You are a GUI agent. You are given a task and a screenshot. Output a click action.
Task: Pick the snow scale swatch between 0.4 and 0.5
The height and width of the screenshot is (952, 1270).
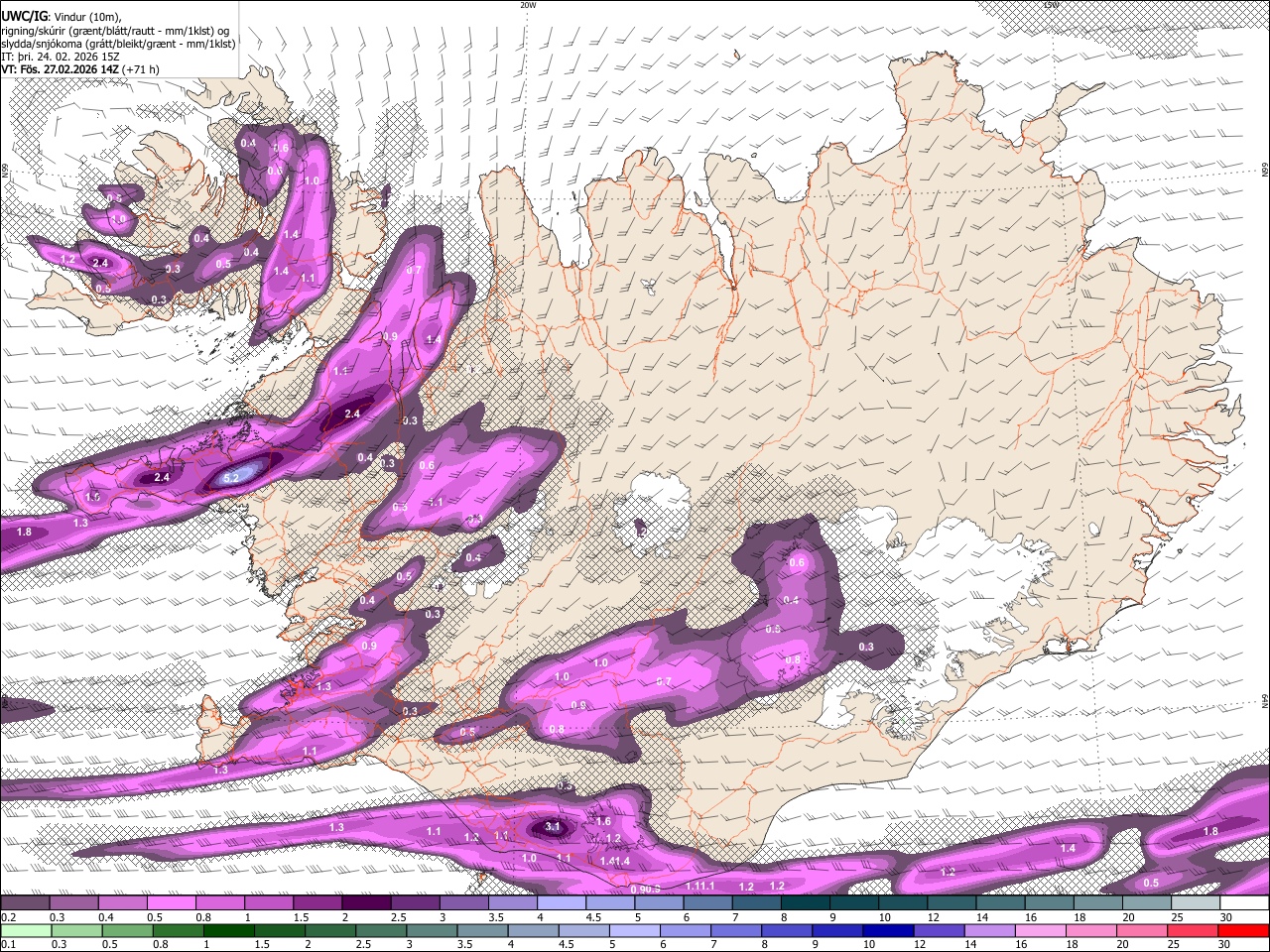click(x=122, y=902)
